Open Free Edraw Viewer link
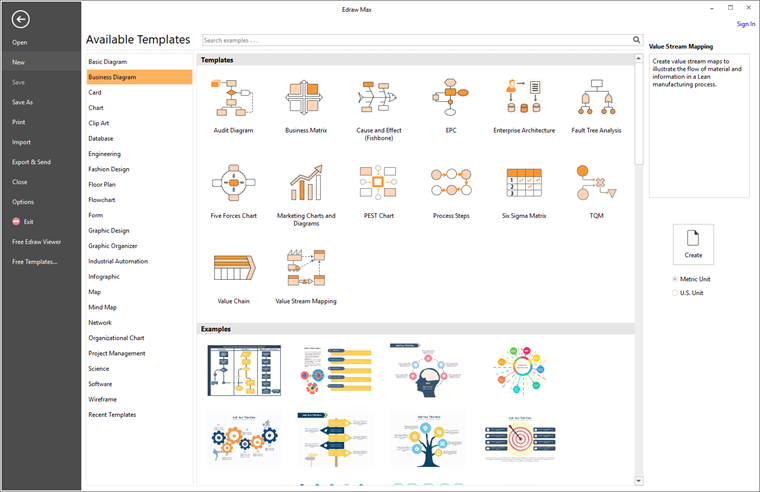The image size is (760, 492). point(36,241)
